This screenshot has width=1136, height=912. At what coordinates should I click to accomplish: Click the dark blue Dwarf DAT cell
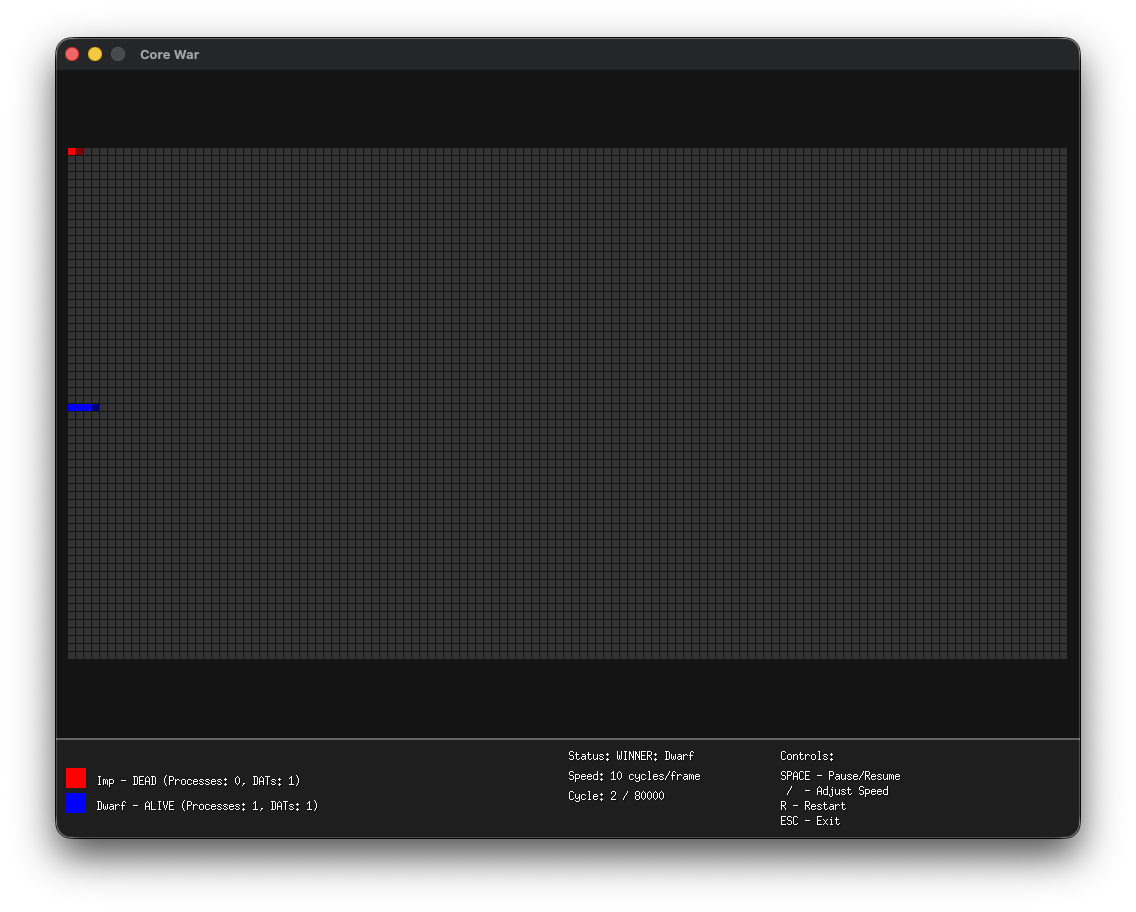96,407
